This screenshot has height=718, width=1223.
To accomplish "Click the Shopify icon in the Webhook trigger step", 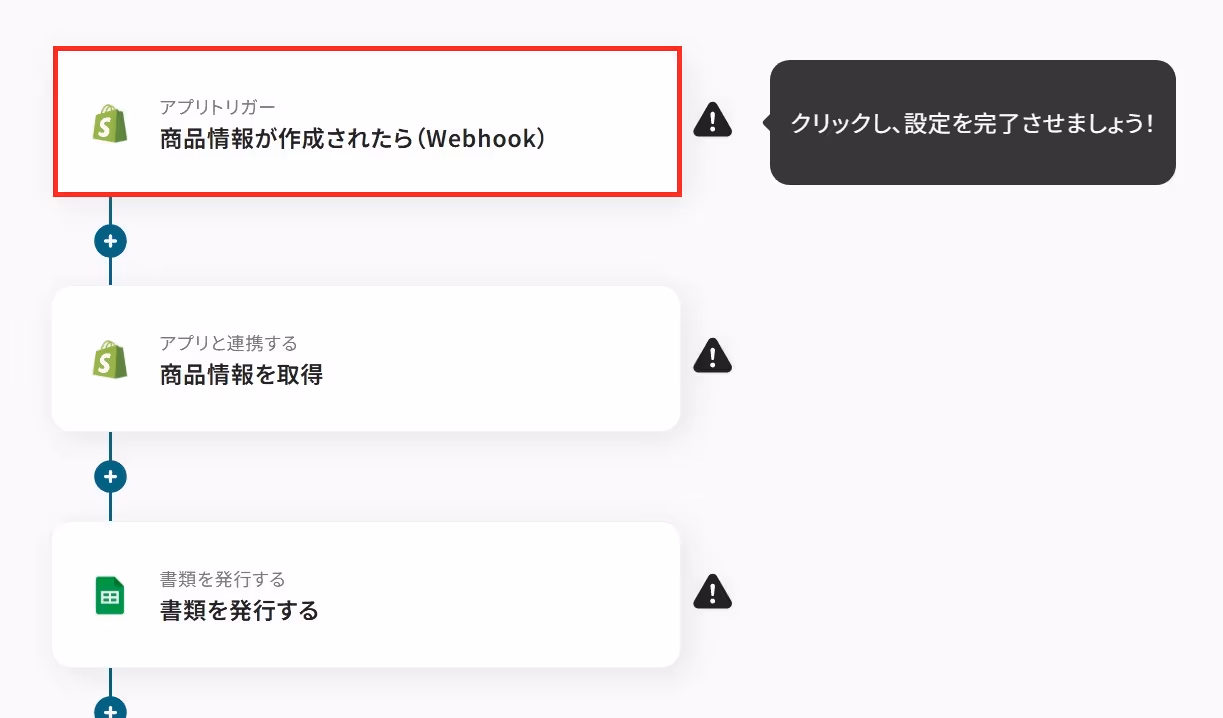I will tap(110, 123).
